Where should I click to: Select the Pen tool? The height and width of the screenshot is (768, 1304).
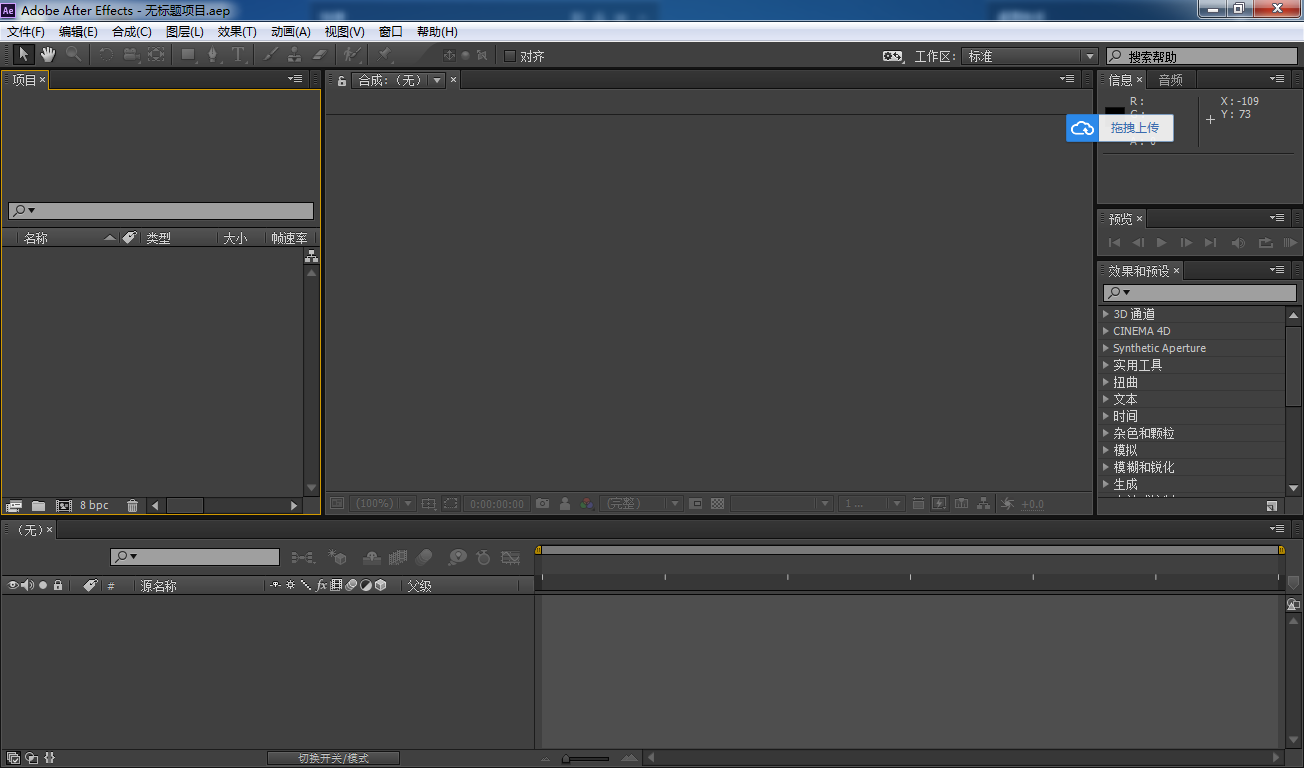click(213, 55)
